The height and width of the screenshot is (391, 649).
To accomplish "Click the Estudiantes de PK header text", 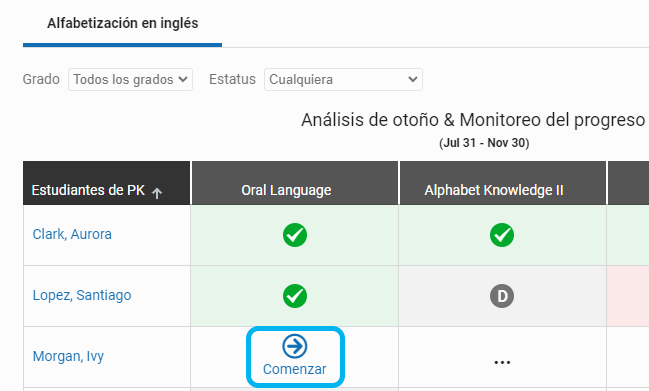I will coord(88,190).
